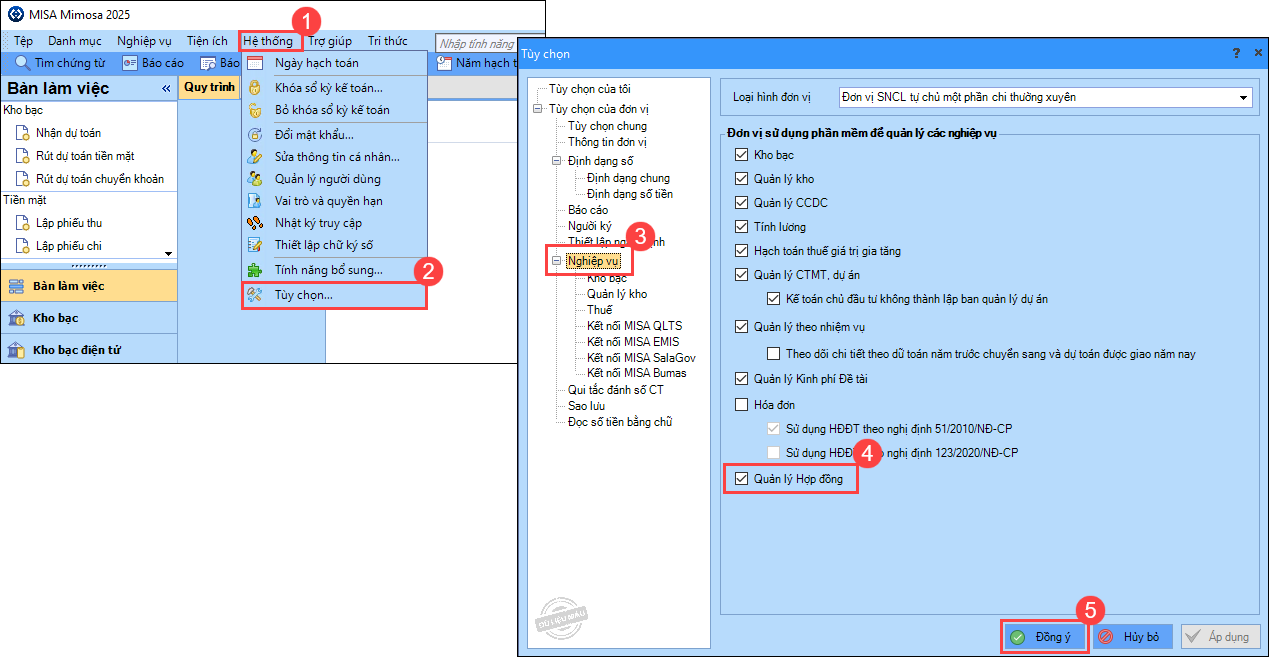Collapse the Nghiệp vụ tree node expander

pos(557,261)
